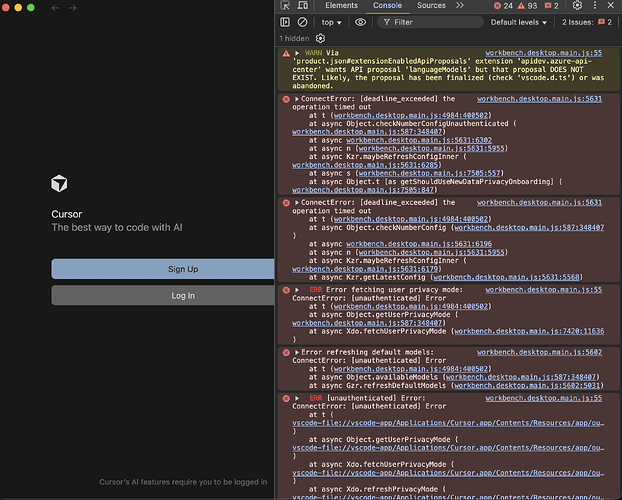
Task: Switch to the Console tab
Action: tap(387, 5)
